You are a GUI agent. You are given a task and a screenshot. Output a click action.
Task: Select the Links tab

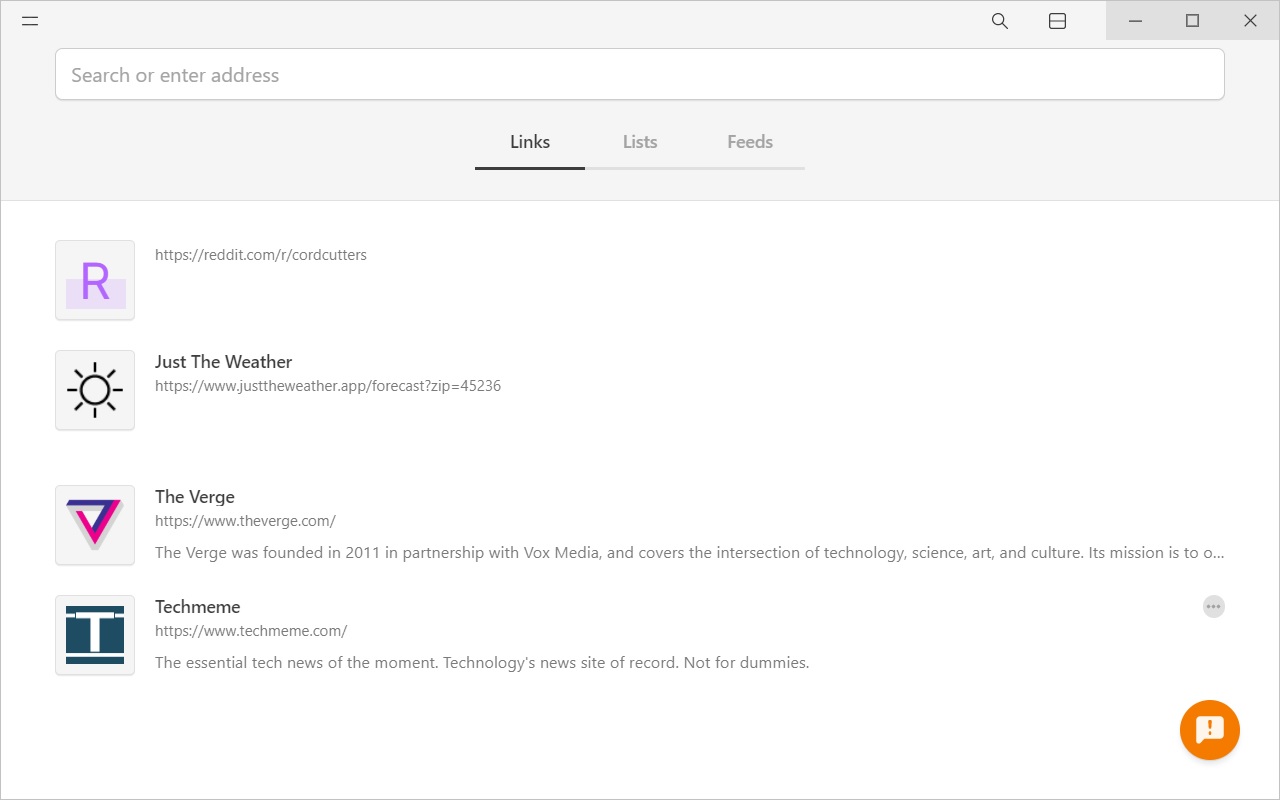[530, 142]
